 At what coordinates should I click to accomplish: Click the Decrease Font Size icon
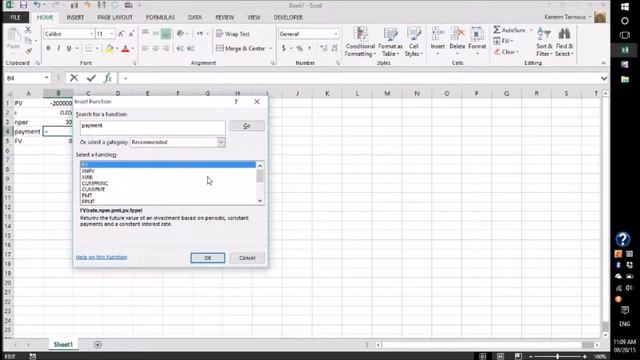tap(131, 34)
